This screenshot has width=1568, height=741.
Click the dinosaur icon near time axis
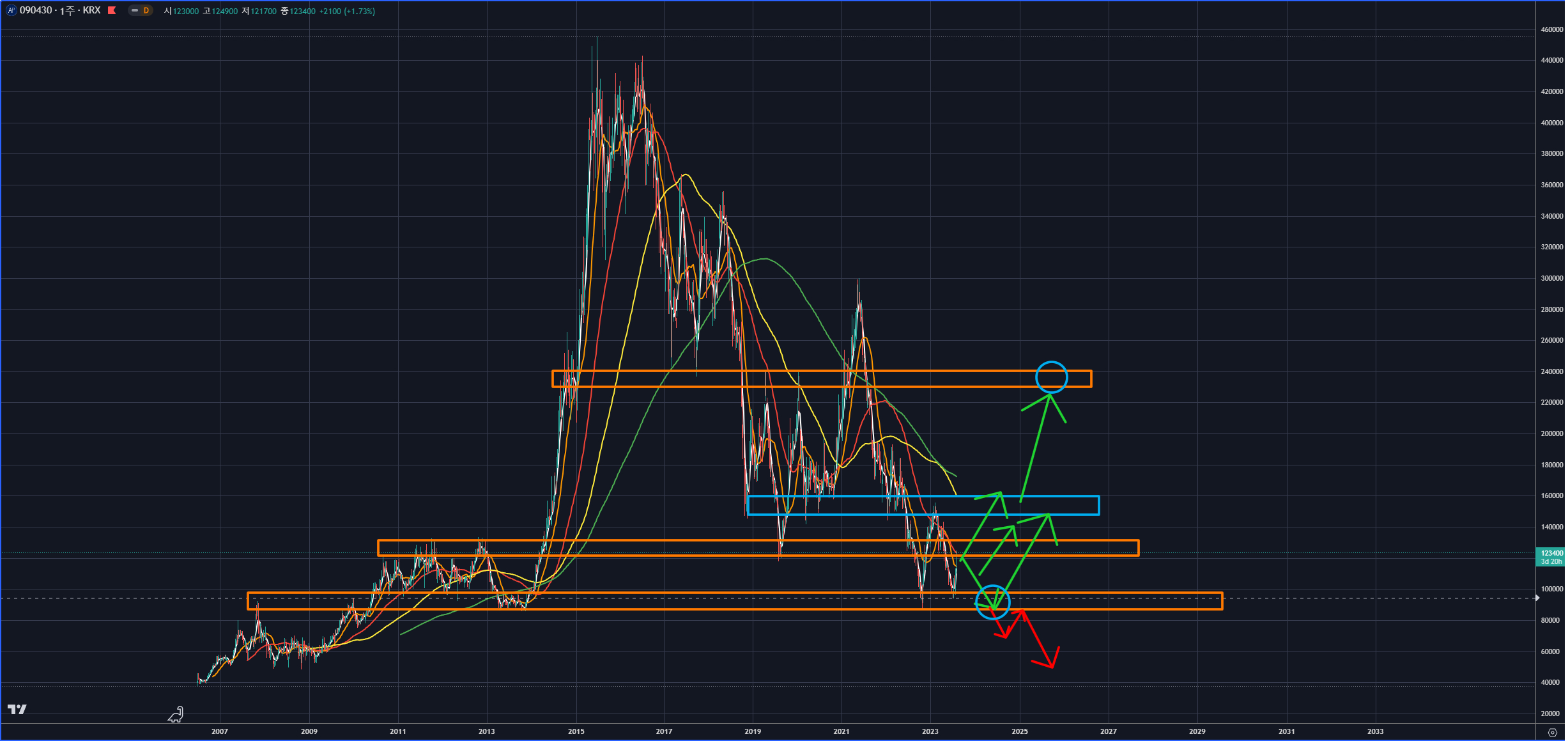click(x=176, y=715)
